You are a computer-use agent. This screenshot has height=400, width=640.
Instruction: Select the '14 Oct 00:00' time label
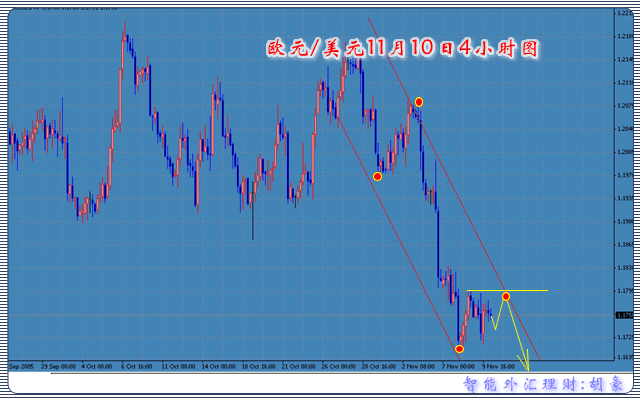tap(219, 366)
